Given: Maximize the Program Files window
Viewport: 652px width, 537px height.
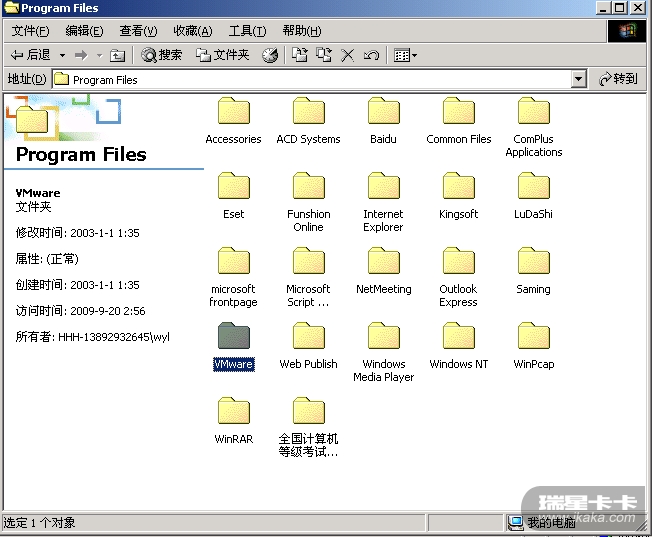Looking at the screenshot, I should click(620, 7).
